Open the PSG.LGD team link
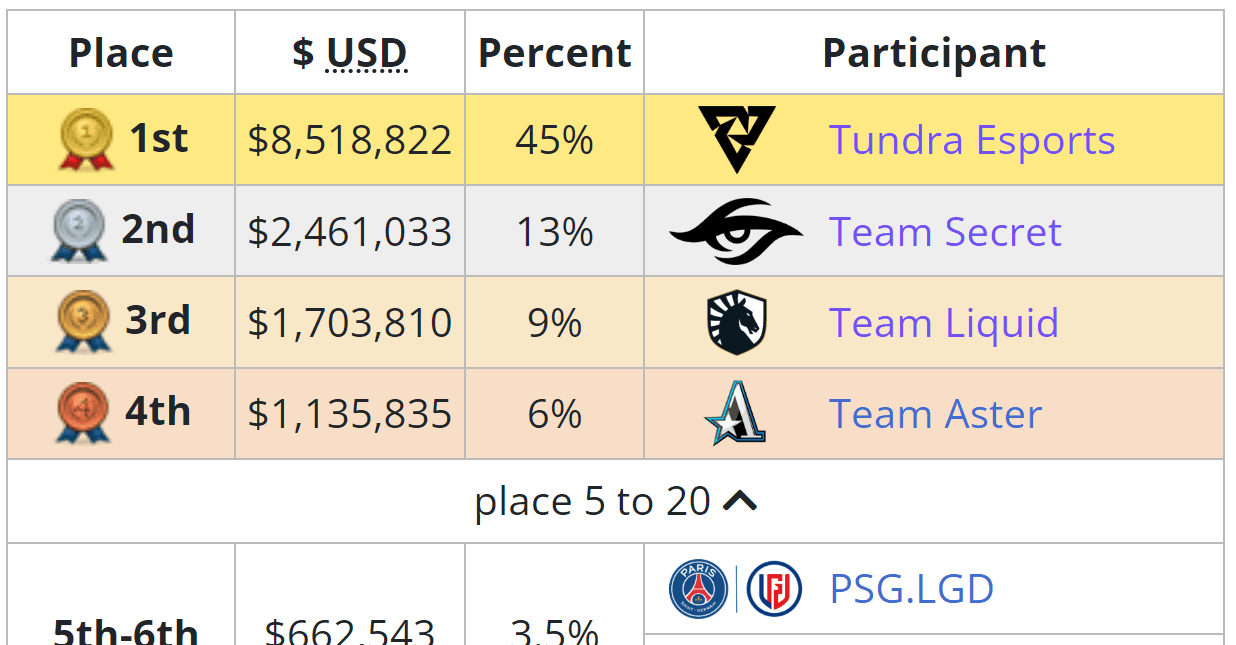The width and height of the screenshot is (1236, 645). point(912,589)
